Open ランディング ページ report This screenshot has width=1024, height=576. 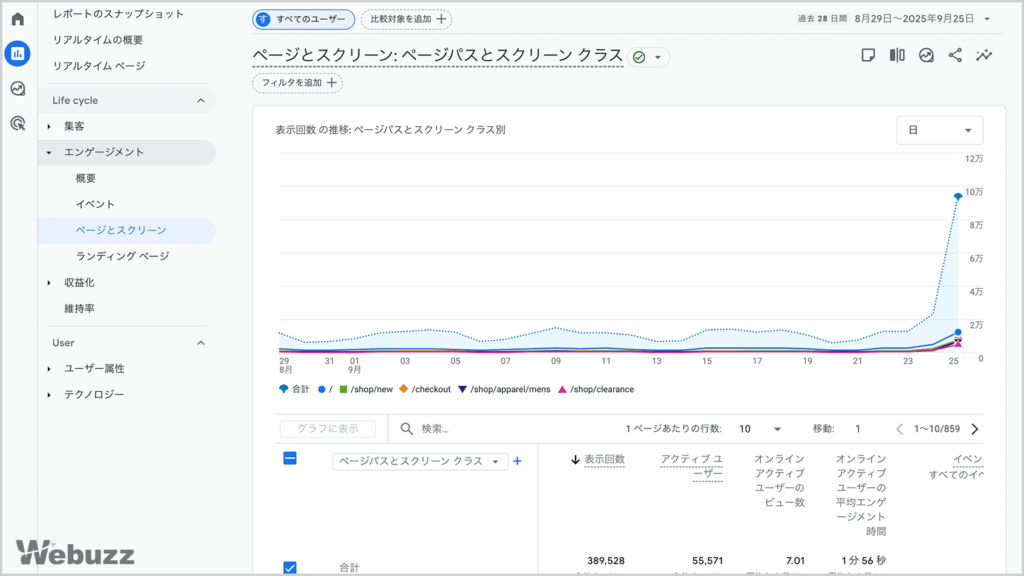click(122, 256)
